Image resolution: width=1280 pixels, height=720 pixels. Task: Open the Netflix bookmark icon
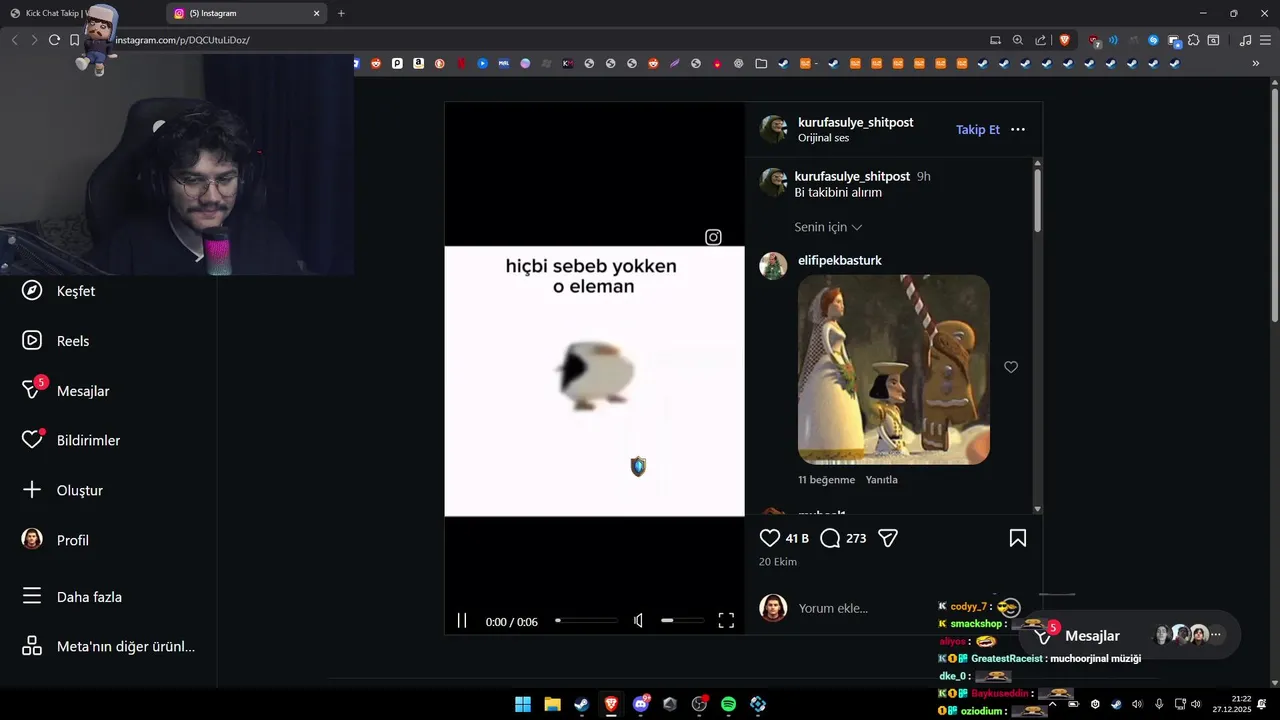[x=461, y=63]
